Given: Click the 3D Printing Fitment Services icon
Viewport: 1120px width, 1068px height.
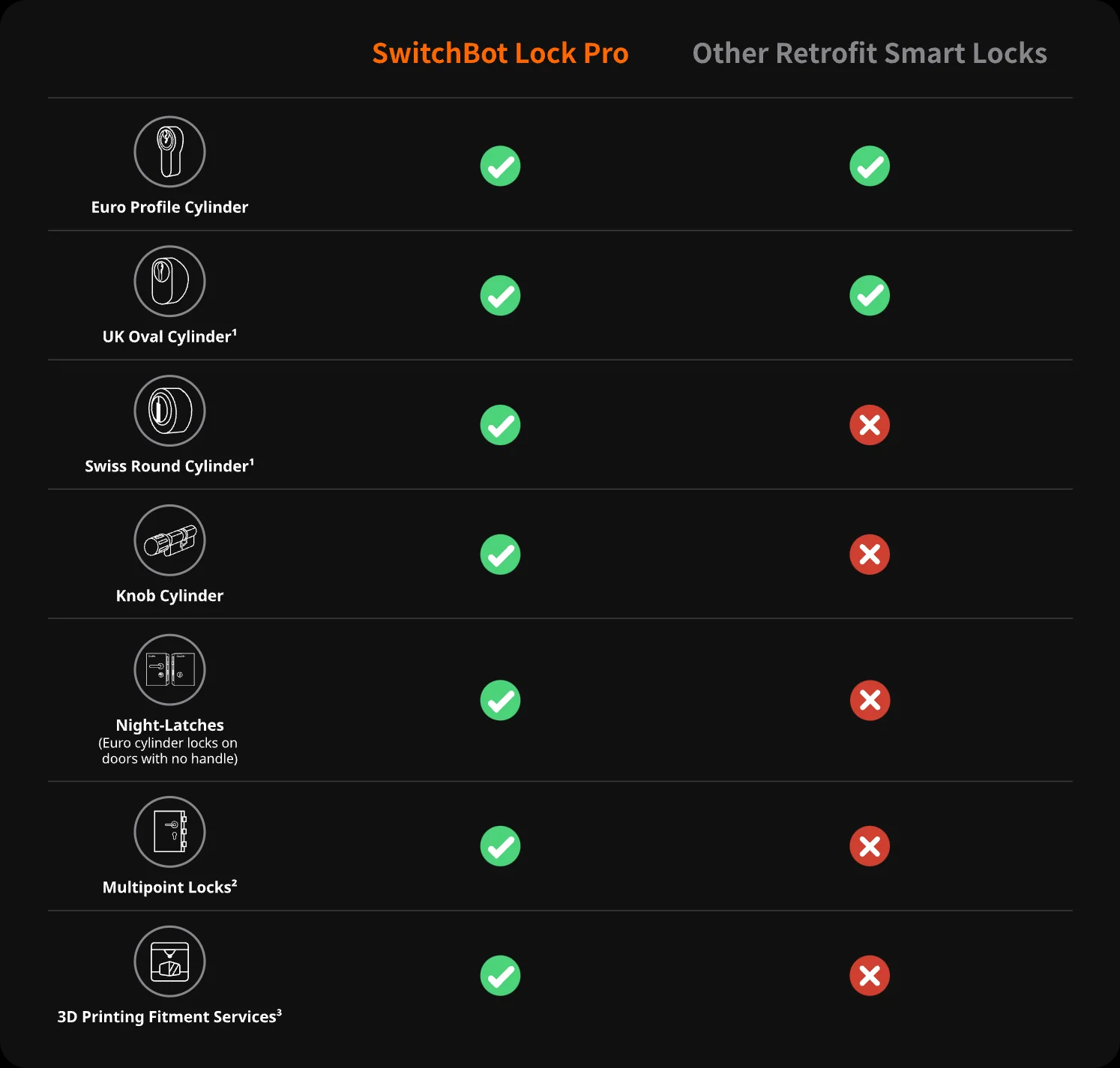Looking at the screenshot, I should [x=169, y=962].
